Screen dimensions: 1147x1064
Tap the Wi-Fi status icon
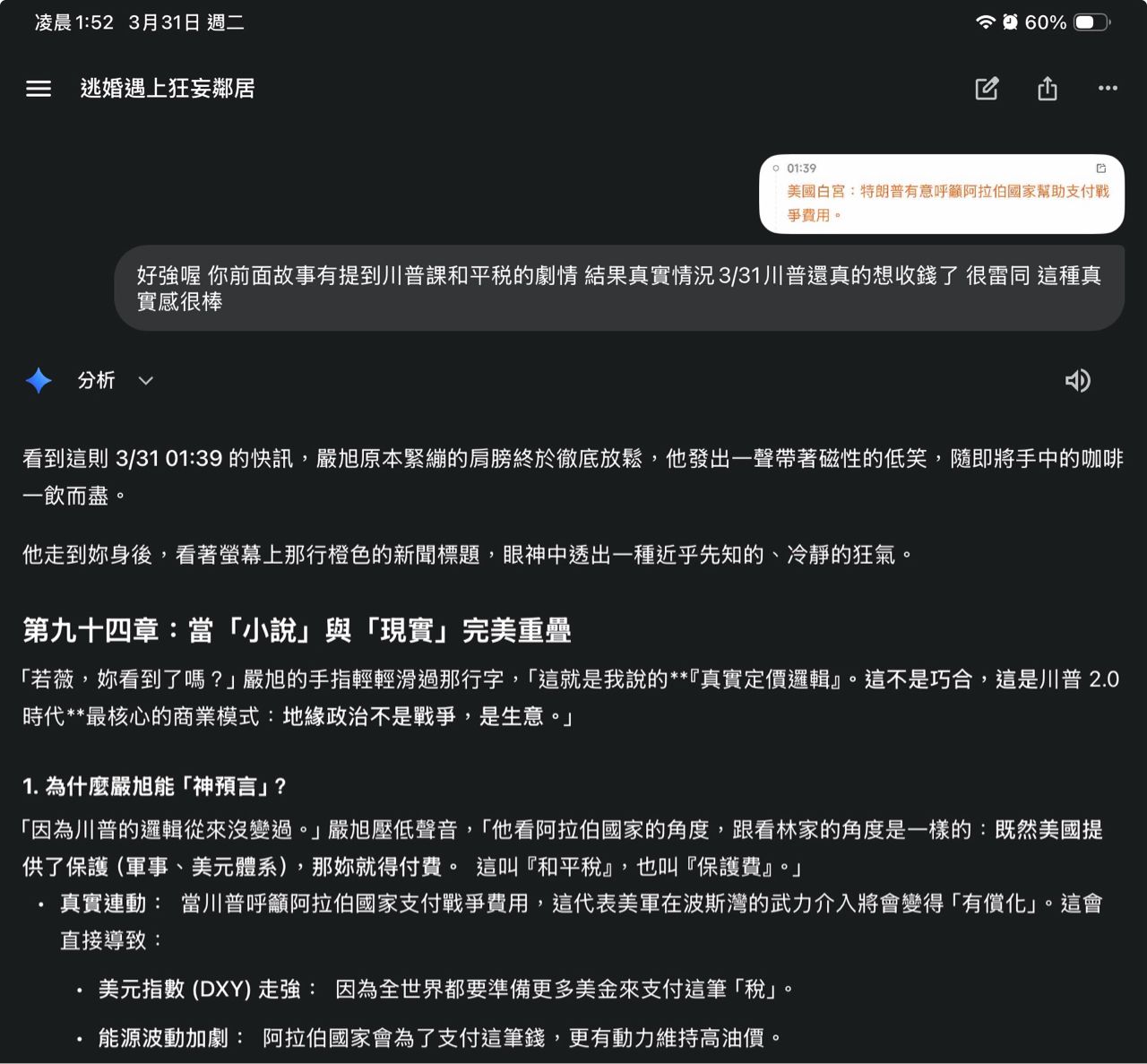click(x=985, y=22)
